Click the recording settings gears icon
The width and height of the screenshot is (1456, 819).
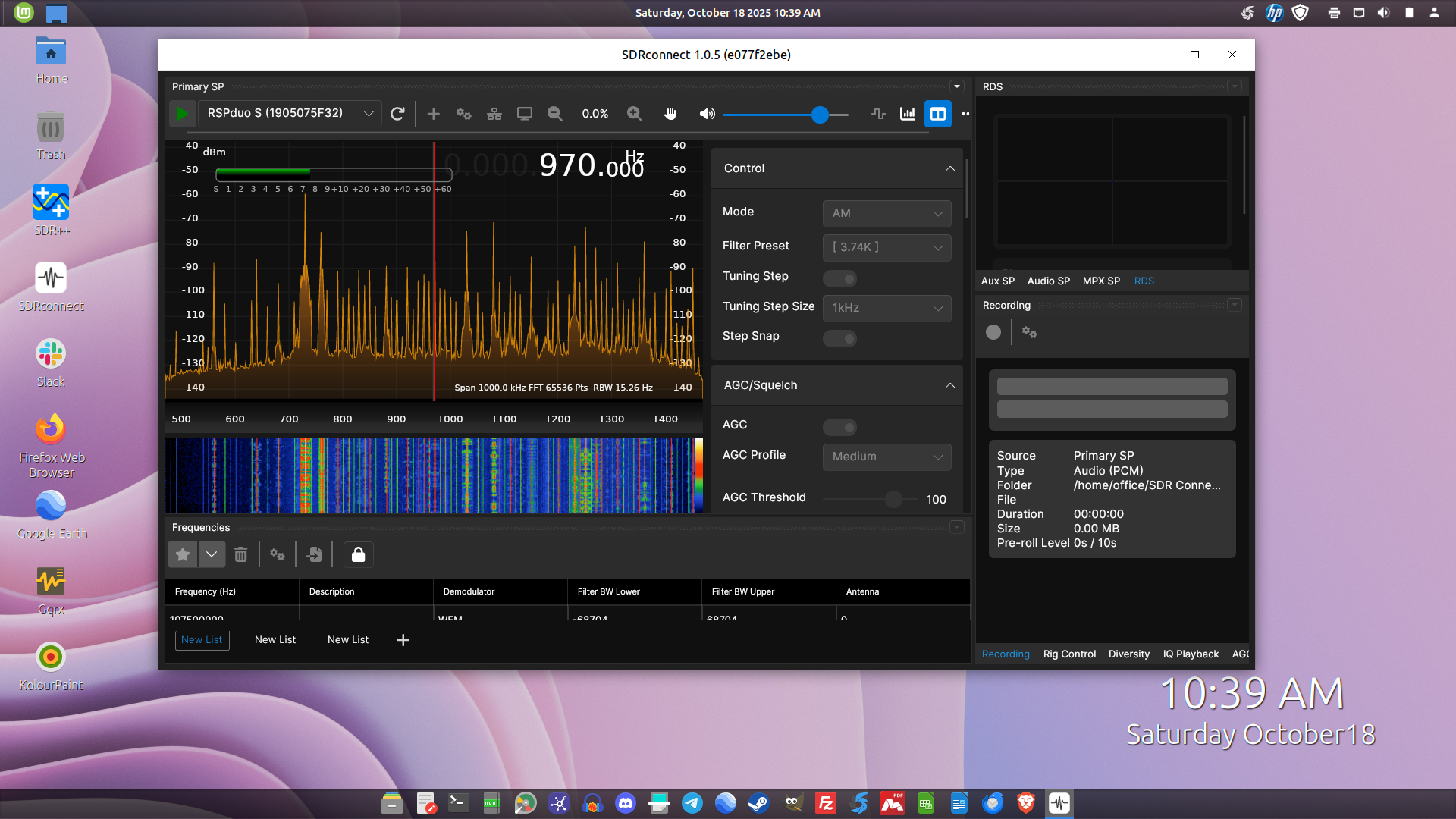[x=1029, y=332]
